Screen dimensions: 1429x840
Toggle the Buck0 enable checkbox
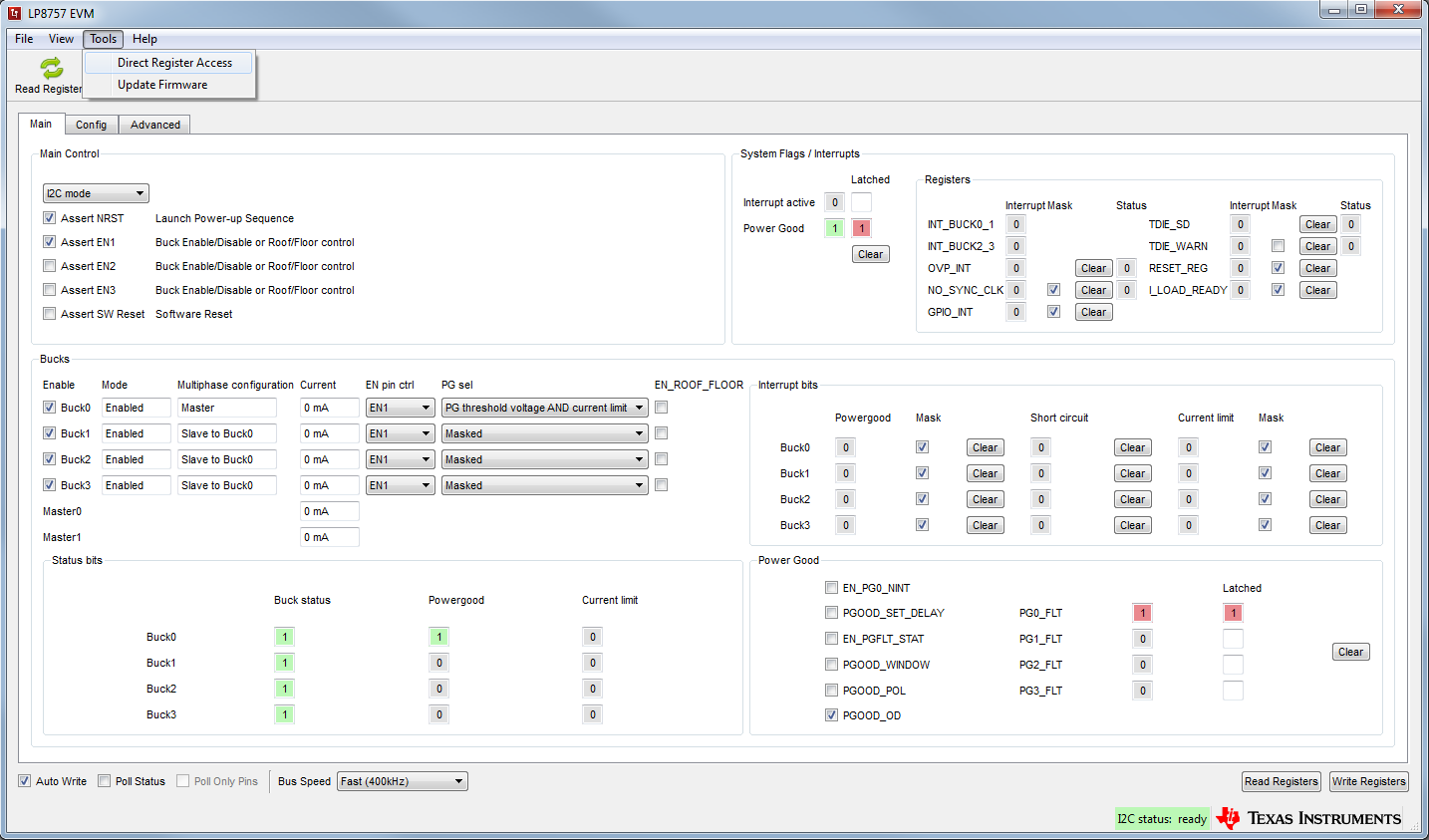pos(49,408)
